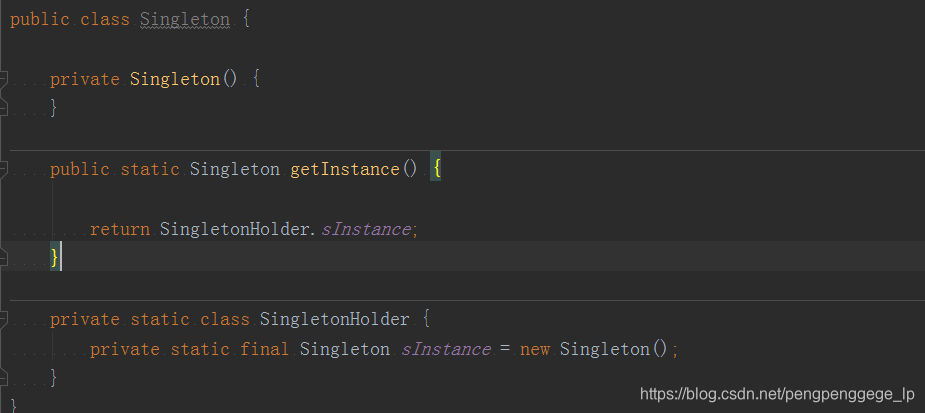The height and width of the screenshot is (413, 925).
Task: Click the 'public' keyword before 'class Singleton'
Action: pos(40,19)
